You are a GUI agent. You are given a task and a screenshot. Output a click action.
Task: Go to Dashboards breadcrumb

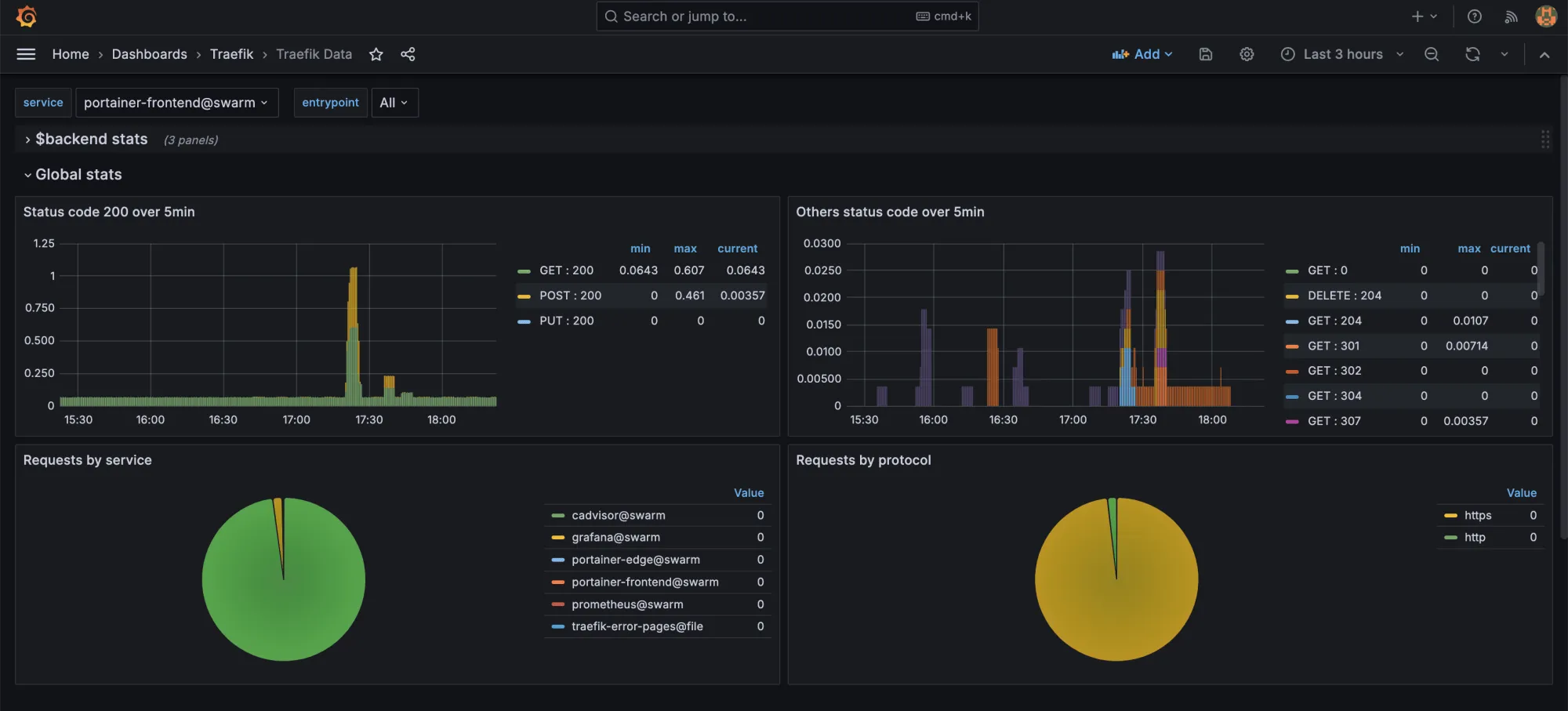tap(150, 54)
